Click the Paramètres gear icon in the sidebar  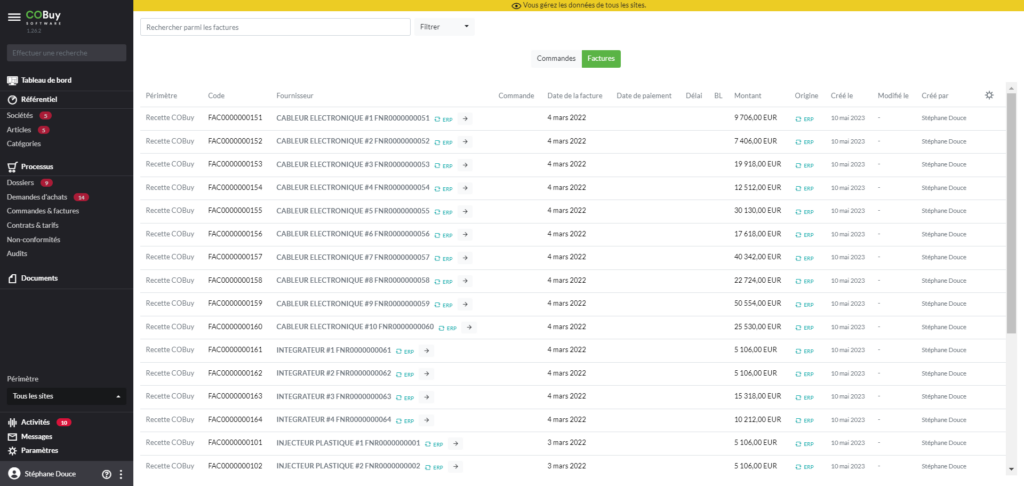[13, 451]
